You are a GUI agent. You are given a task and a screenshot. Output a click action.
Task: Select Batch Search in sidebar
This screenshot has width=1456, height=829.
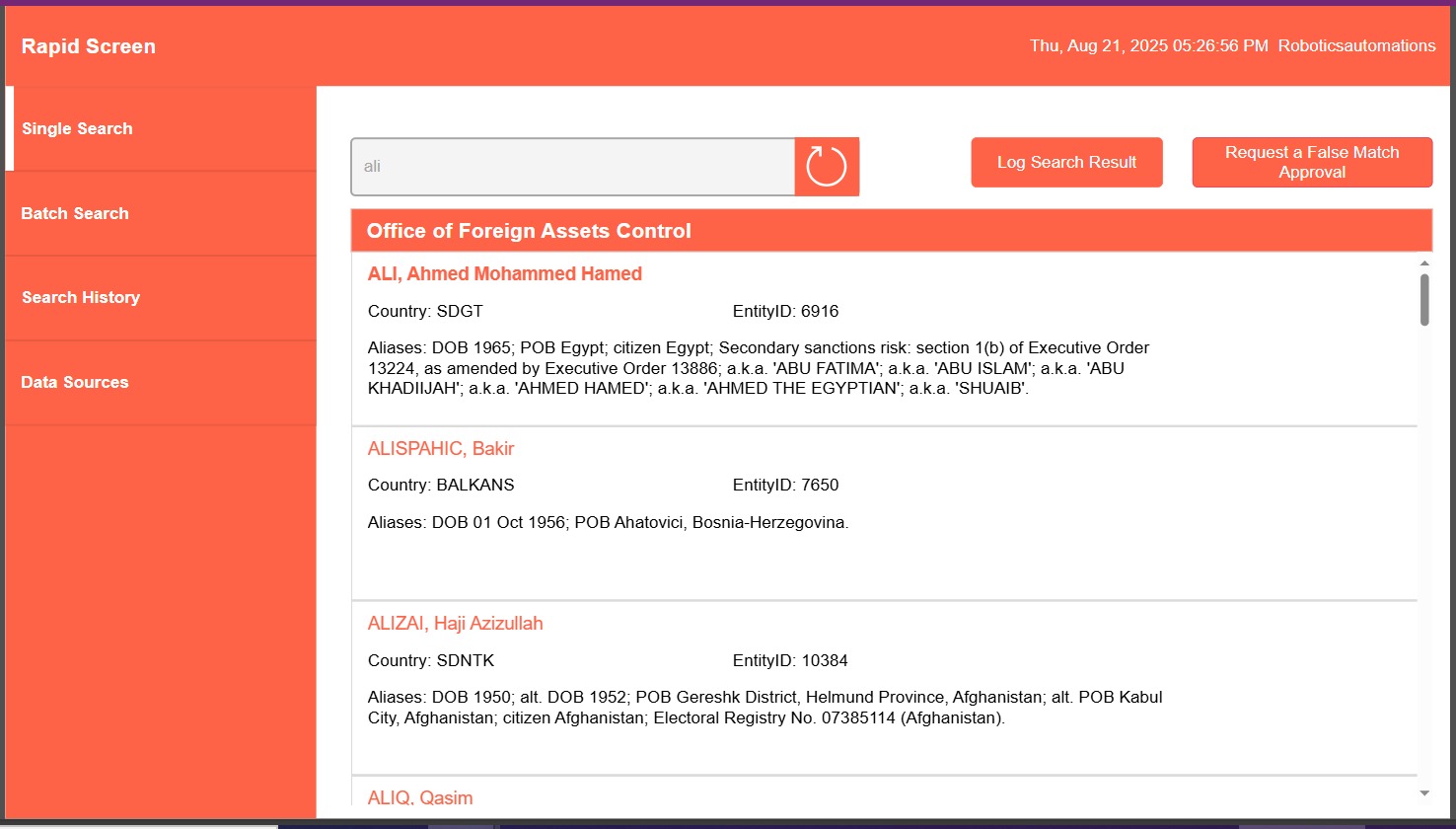pyautogui.click(x=75, y=213)
